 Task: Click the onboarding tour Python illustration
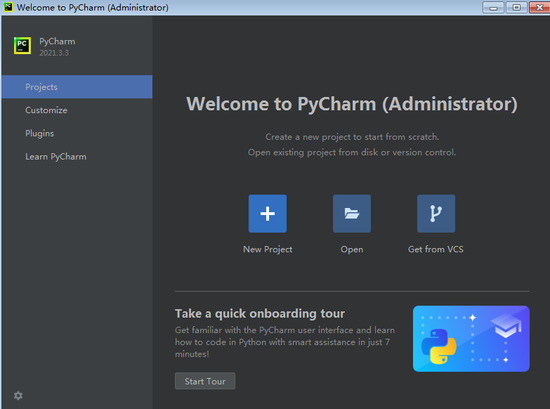tap(471, 338)
